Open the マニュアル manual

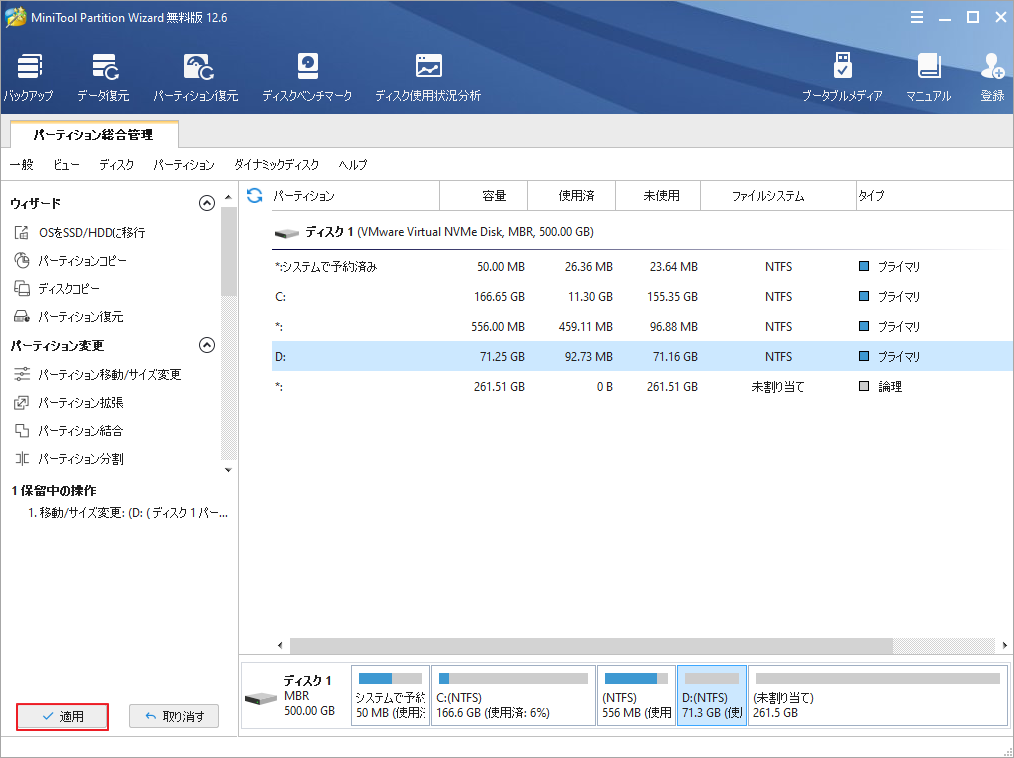tap(929, 78)
